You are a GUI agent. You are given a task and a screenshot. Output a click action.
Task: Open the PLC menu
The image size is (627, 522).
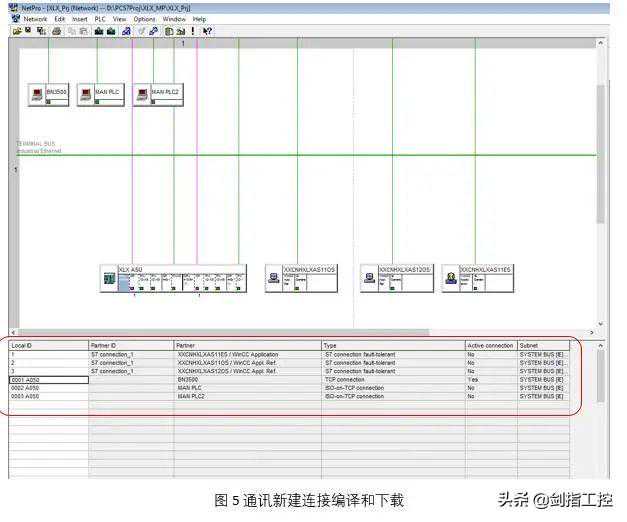100,19
